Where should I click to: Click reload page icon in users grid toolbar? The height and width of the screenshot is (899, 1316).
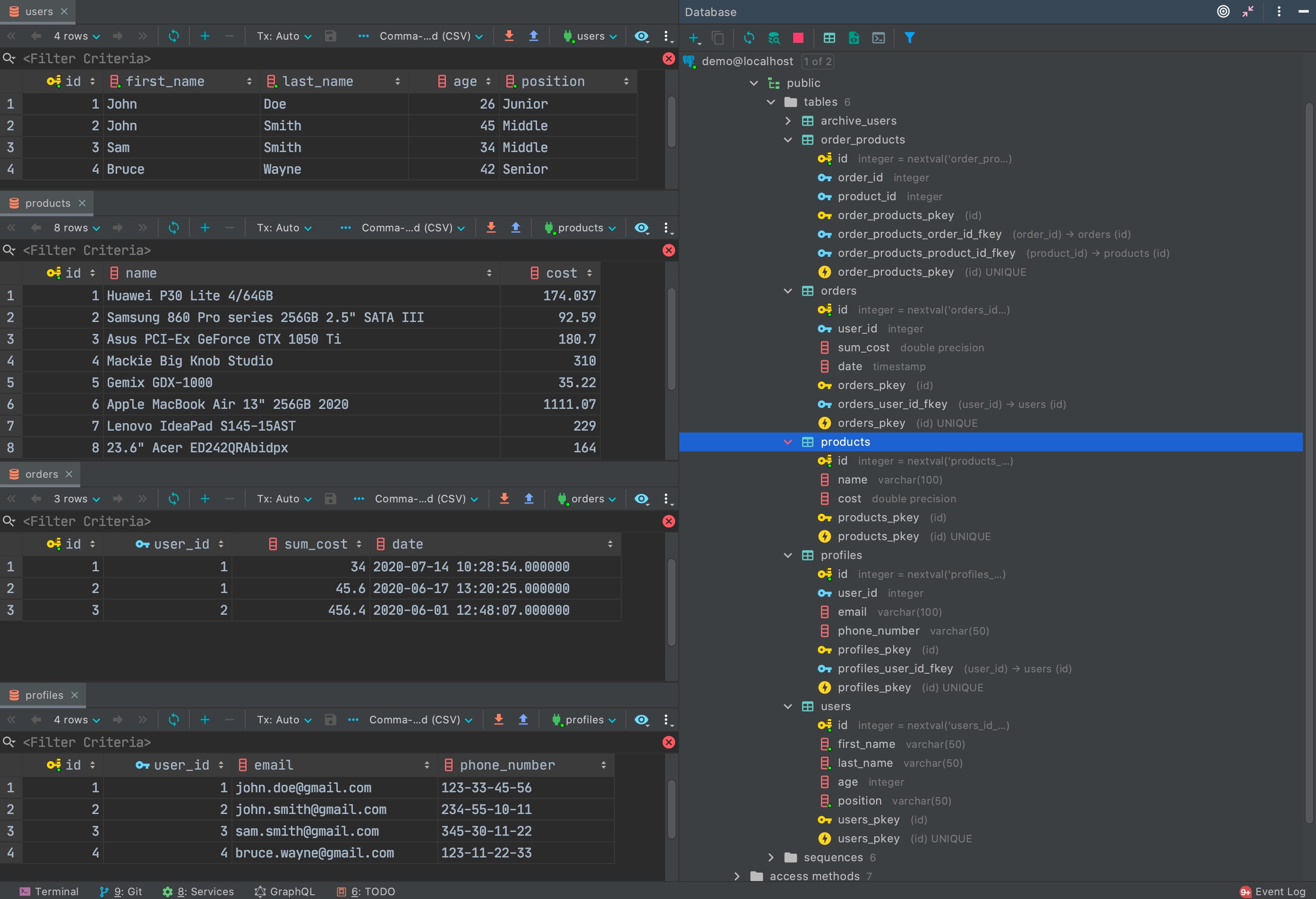174,36
